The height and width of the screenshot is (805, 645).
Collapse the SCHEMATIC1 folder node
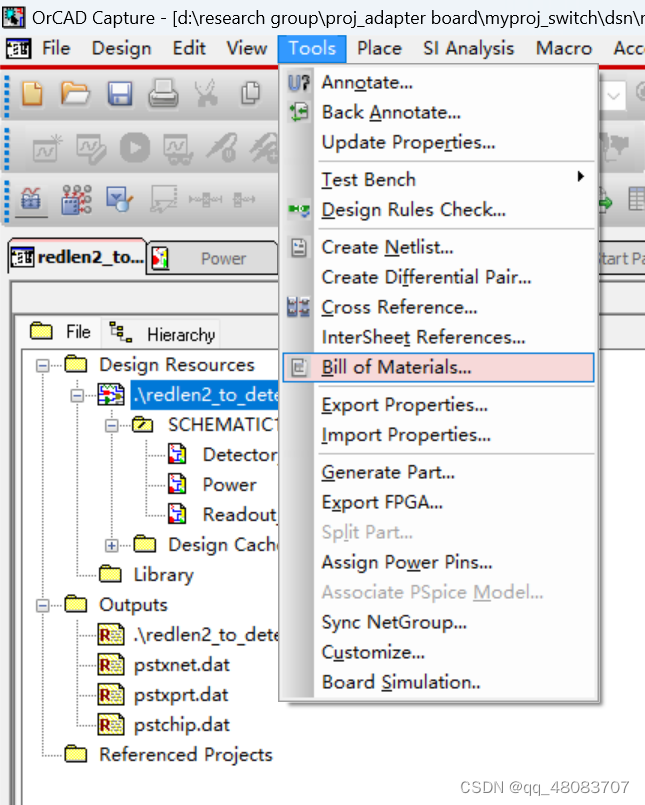pos(111,425)
